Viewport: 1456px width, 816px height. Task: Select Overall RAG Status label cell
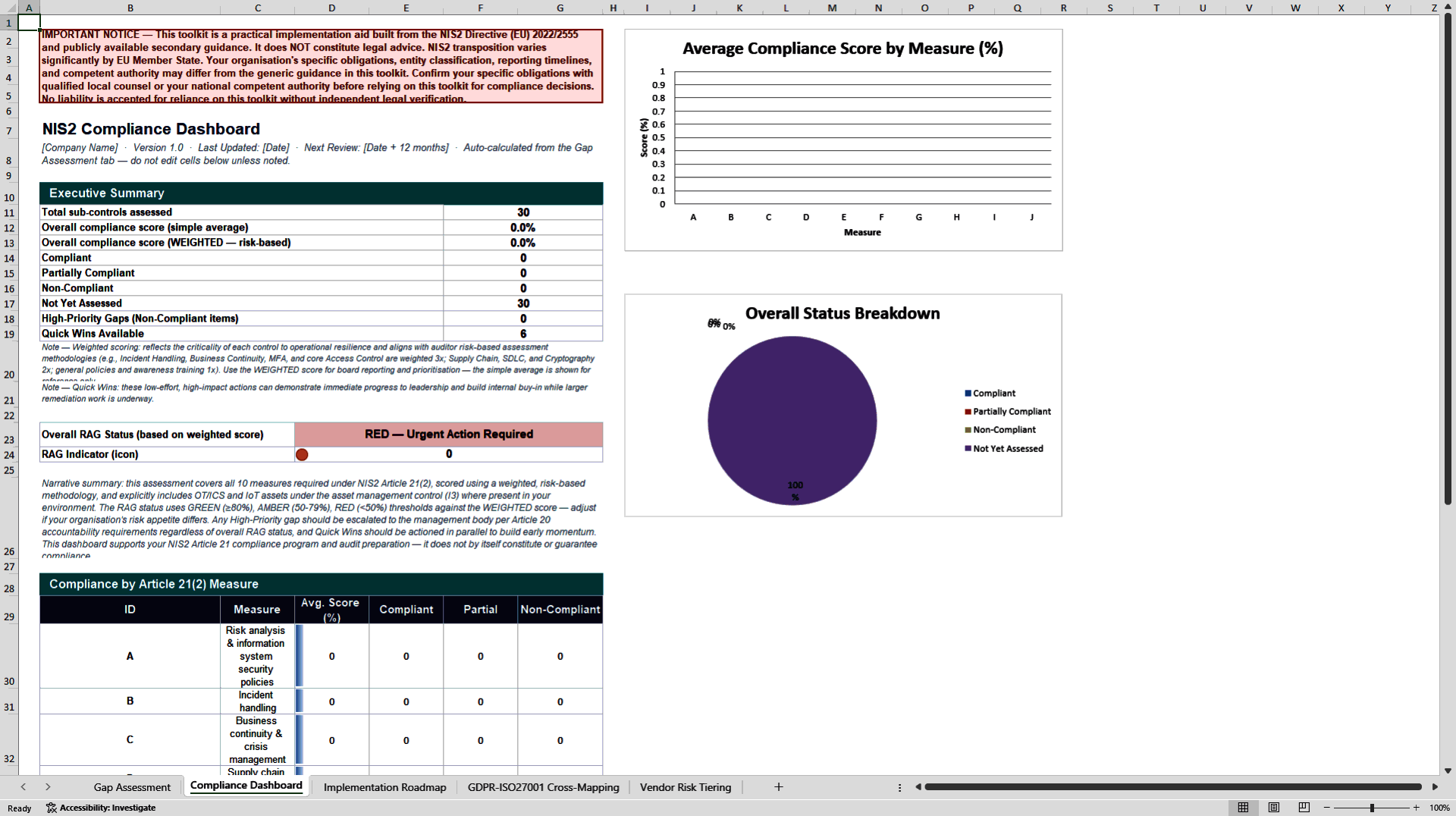[168, 435]
